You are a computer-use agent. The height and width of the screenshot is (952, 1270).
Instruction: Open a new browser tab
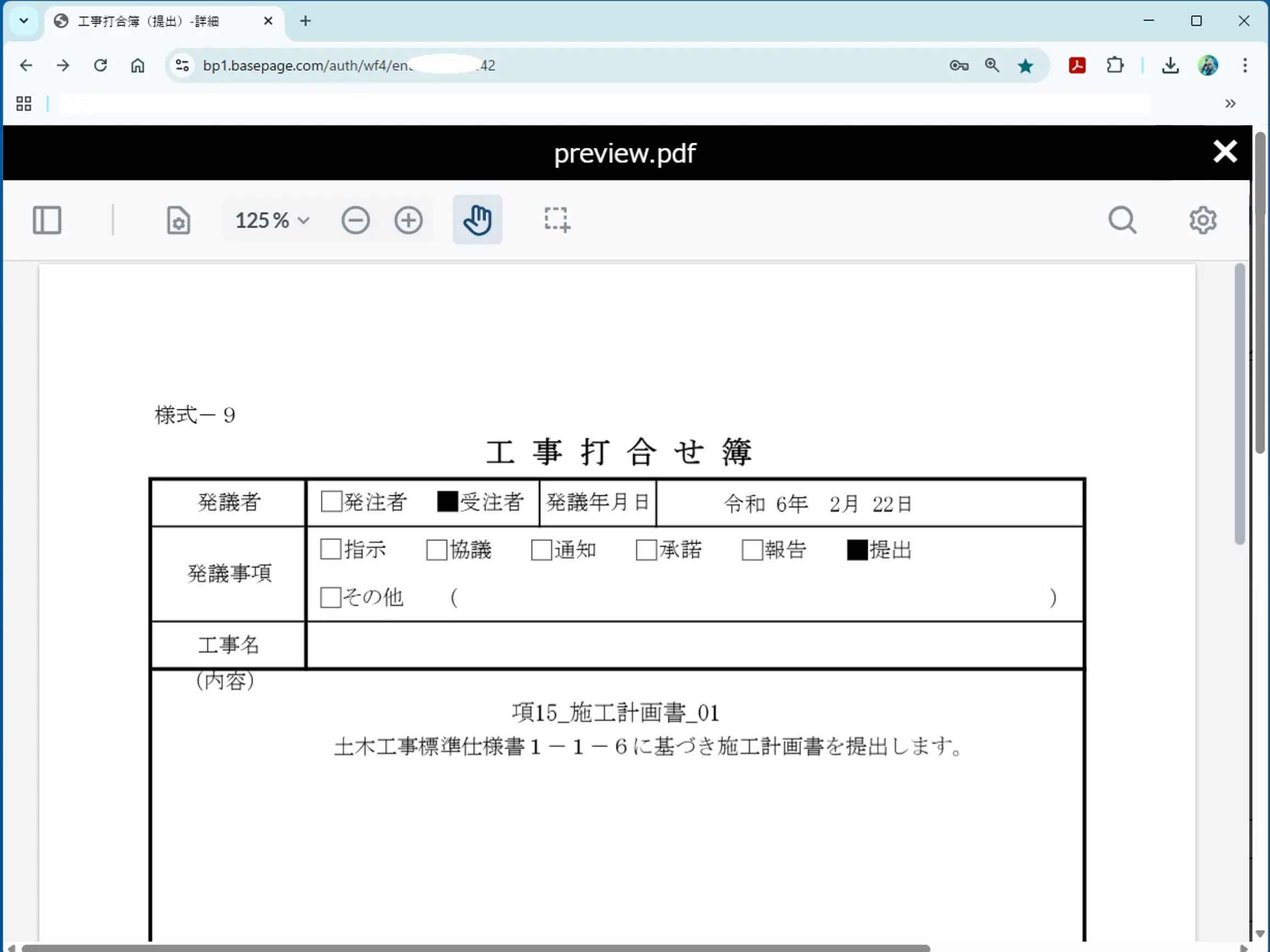[x=306, y=21]
